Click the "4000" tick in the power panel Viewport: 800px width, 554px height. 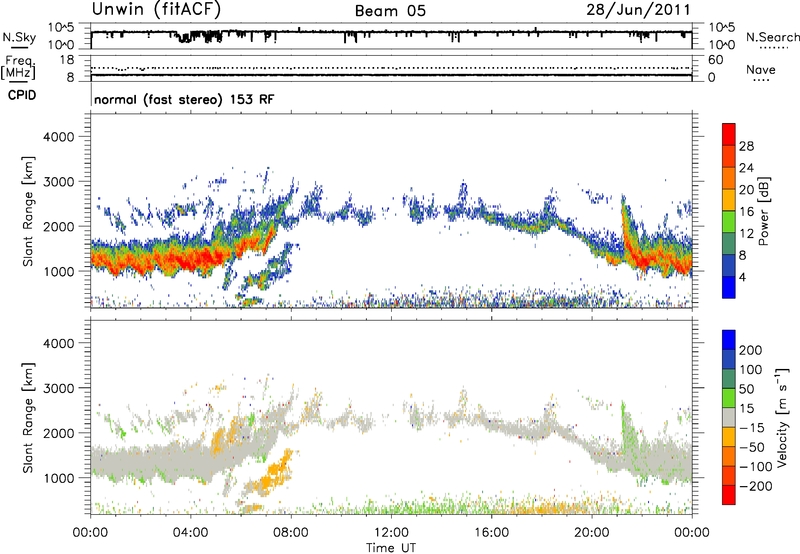[58, 137]
